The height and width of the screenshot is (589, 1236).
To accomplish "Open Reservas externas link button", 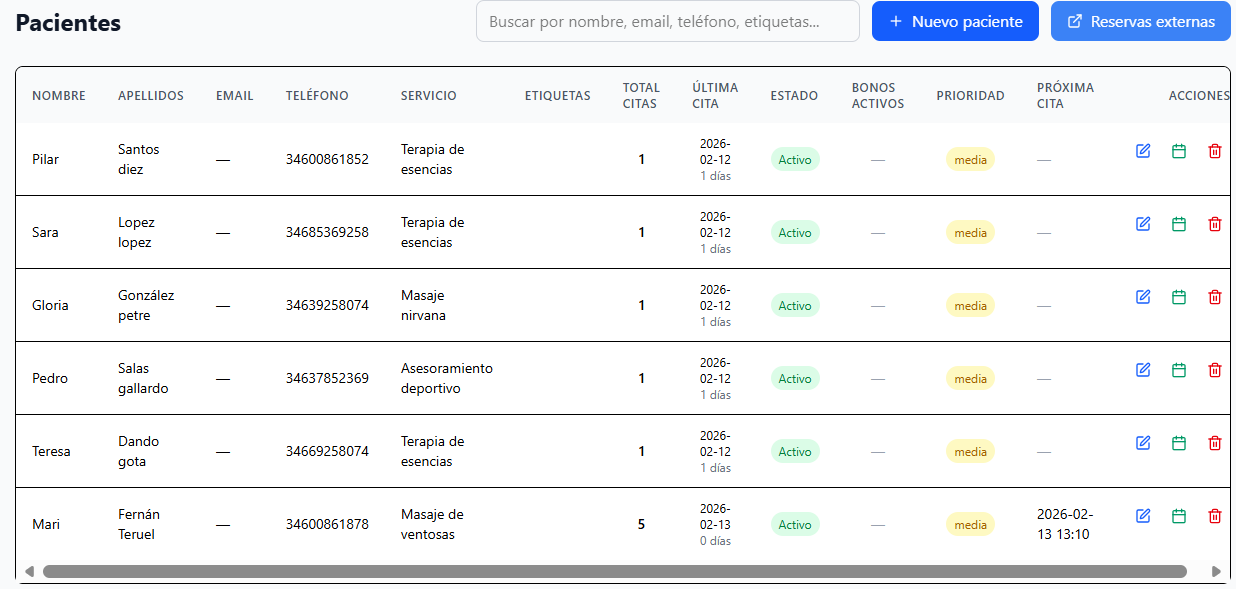I will click(x=1140, y=21).
